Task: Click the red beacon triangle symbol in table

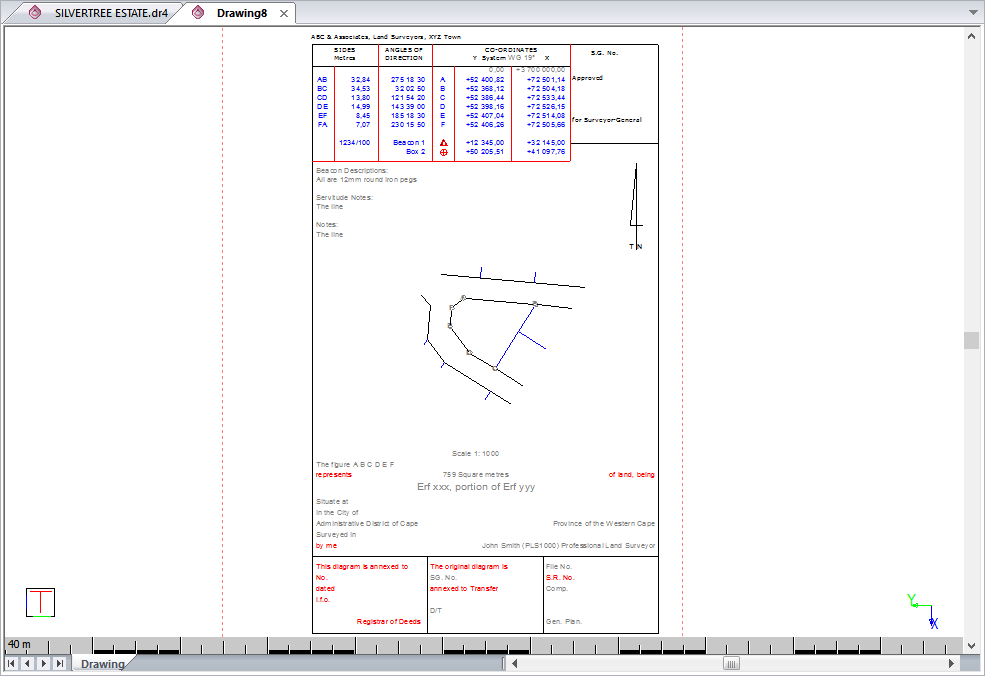Action: coord(444,143)
